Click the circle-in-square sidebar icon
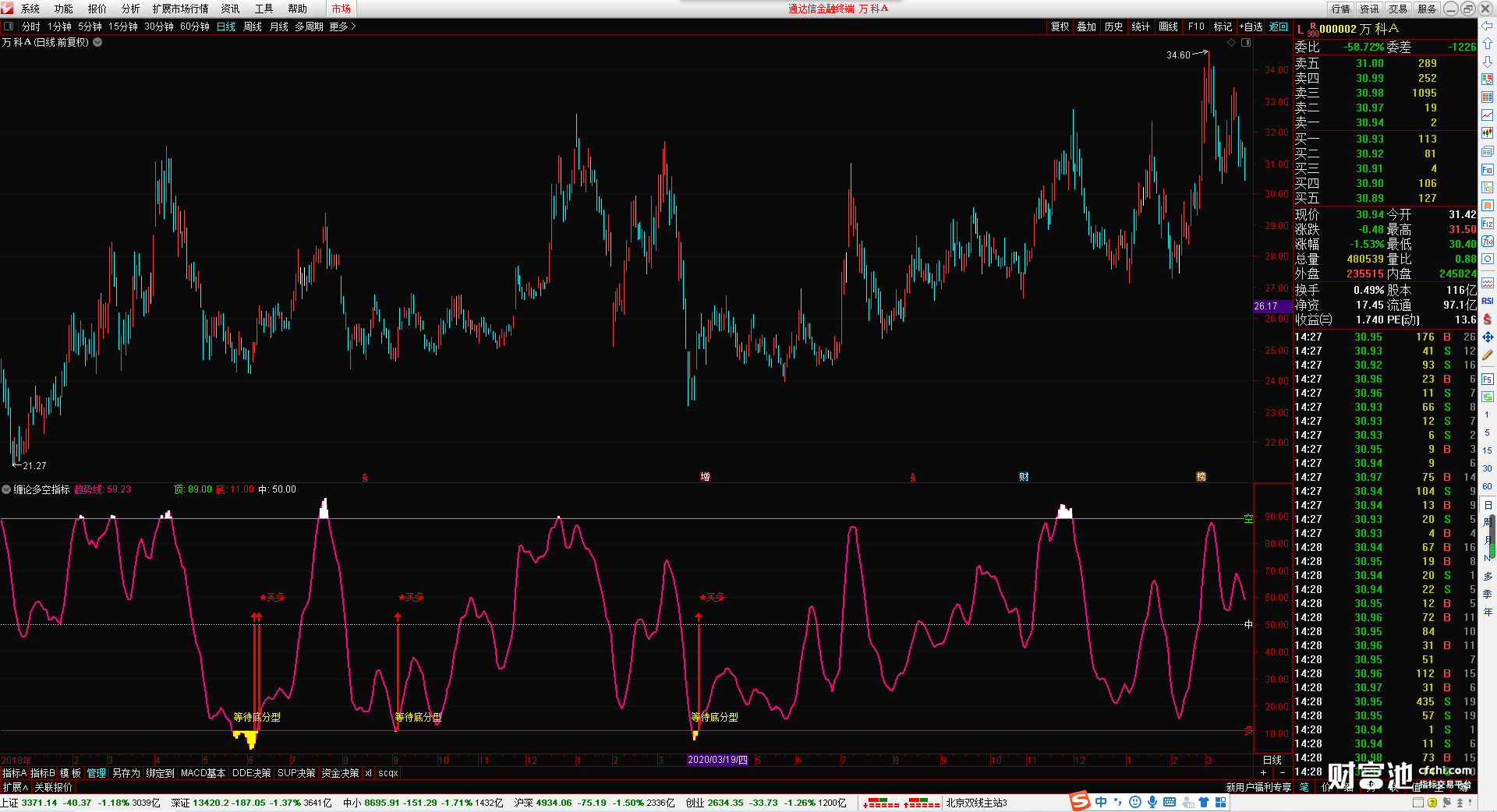Screen dimensions: 1497x812 (x=1487, y=259)
